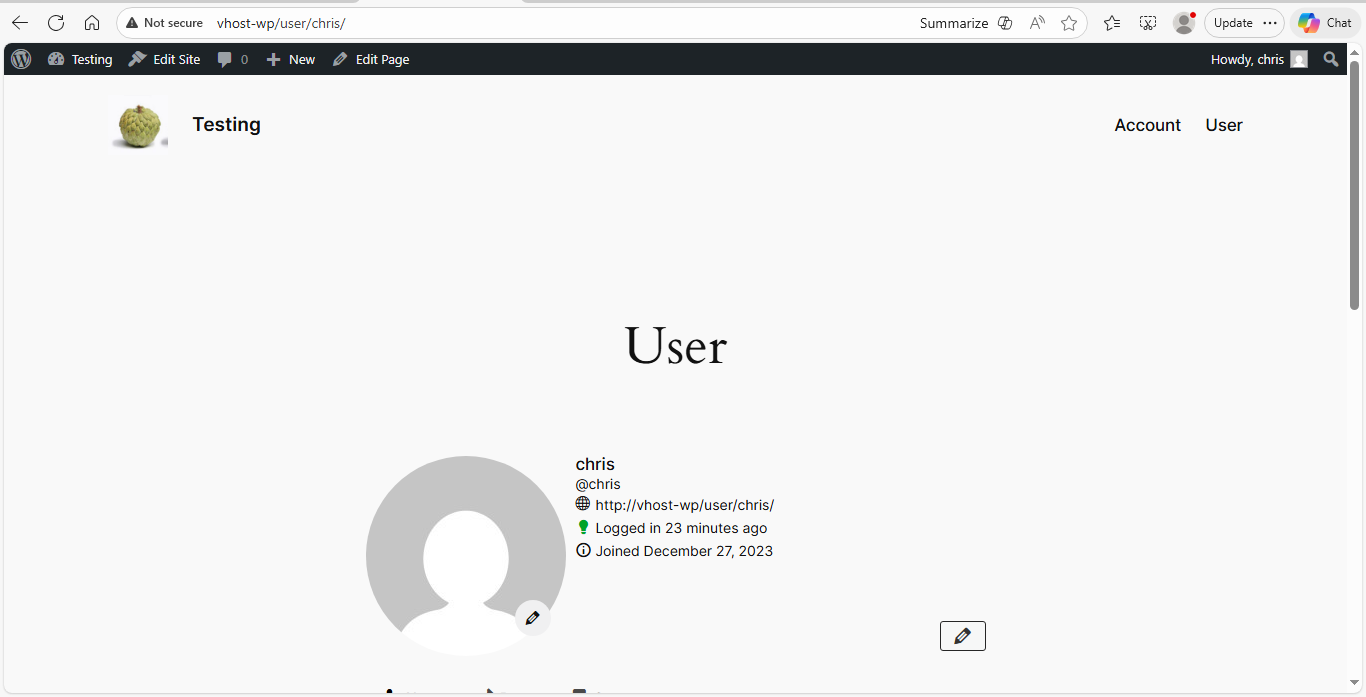
Task: Start Read aloud from the address bar
Action: (x=1037, y=22)
